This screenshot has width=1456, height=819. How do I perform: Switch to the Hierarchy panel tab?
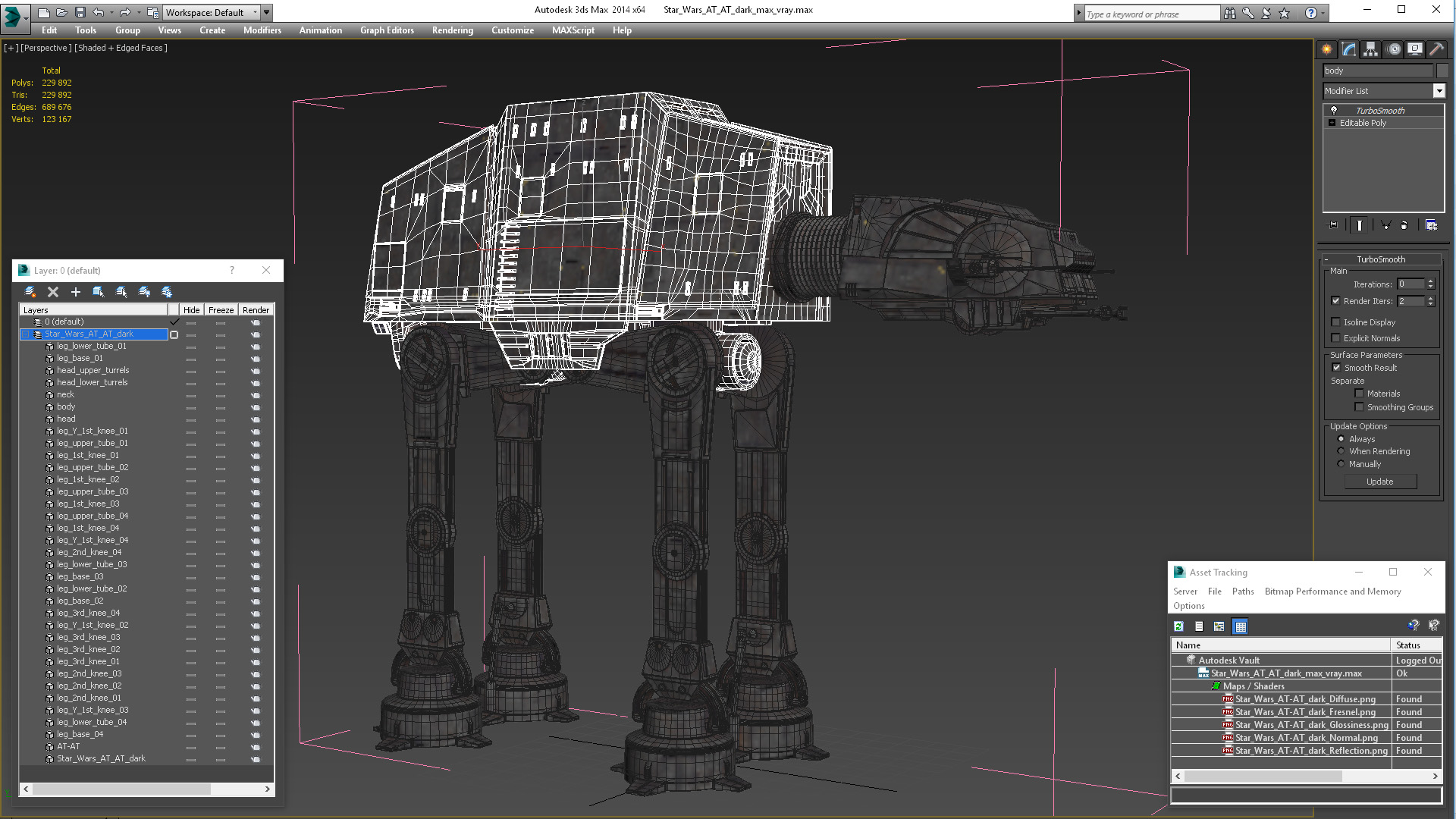(1370, 49)
